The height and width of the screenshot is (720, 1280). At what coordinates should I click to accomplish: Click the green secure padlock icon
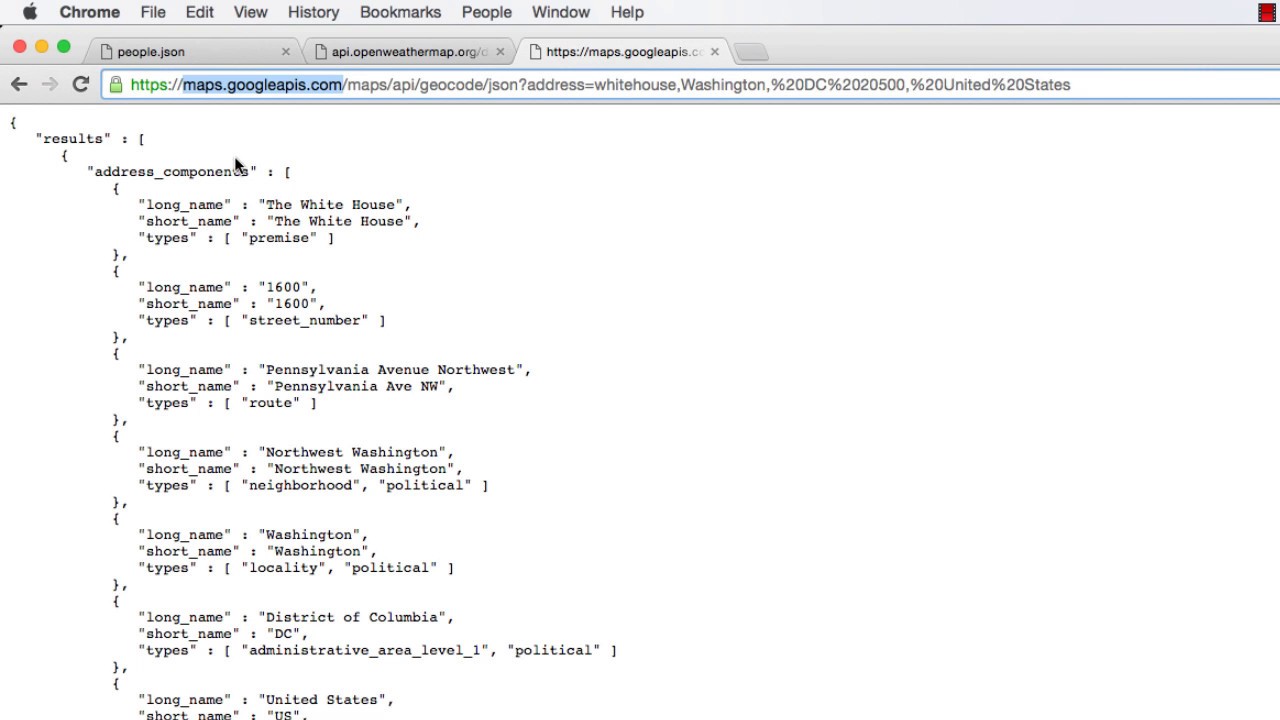[116, 85]
